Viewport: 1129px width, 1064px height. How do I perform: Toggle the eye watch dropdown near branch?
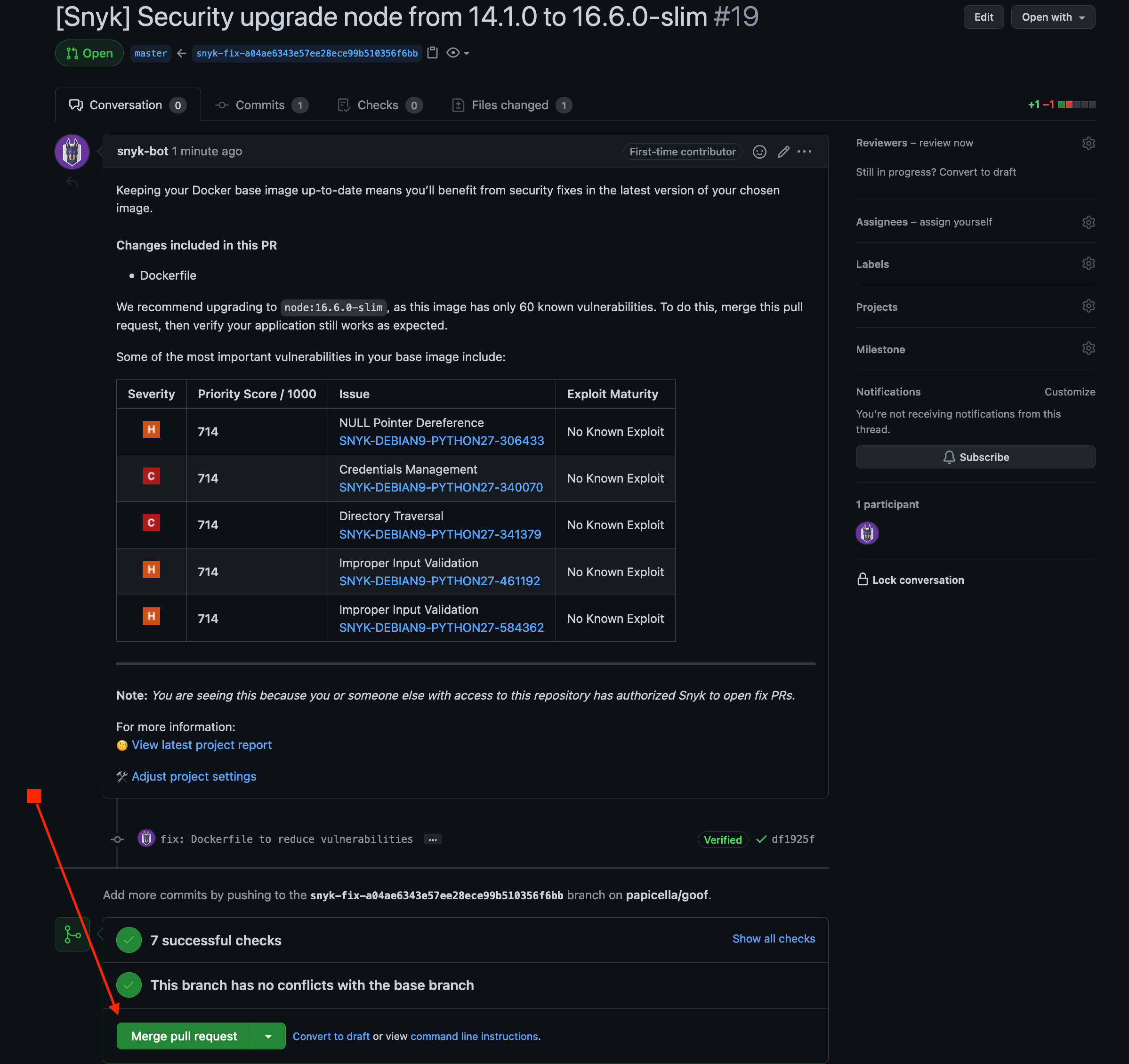click(458, 53)
